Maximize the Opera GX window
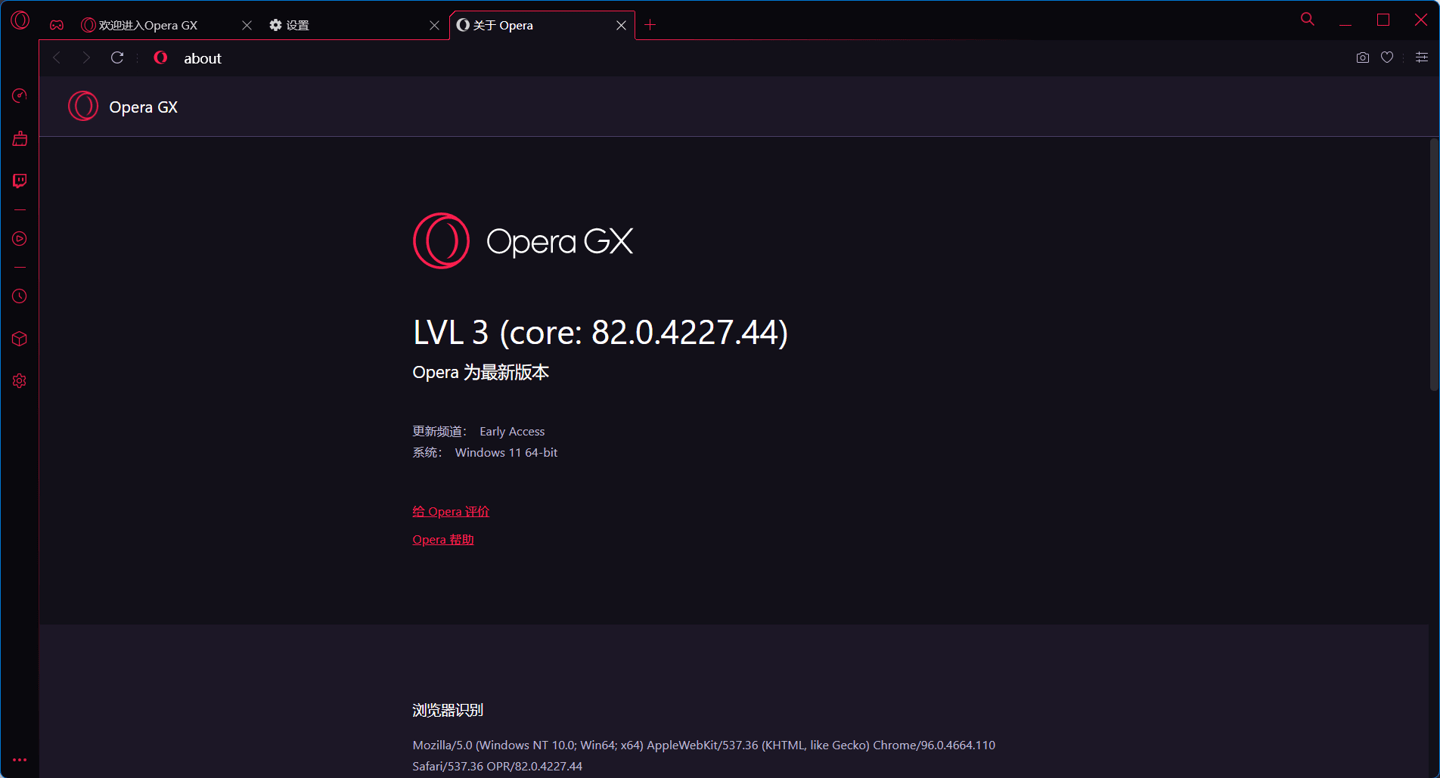Viewport: 1440px width, 778px height. (1383, 20)
